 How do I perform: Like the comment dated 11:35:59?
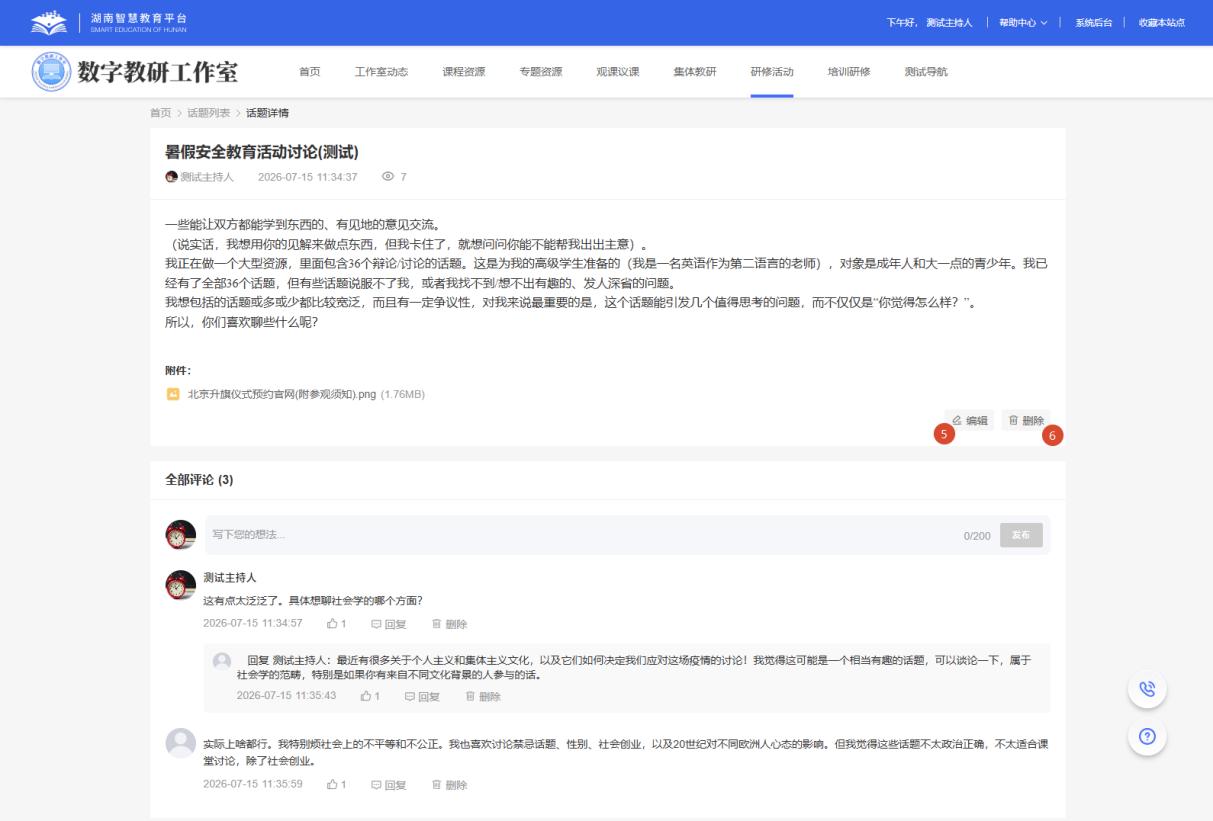tap(336, 785)
